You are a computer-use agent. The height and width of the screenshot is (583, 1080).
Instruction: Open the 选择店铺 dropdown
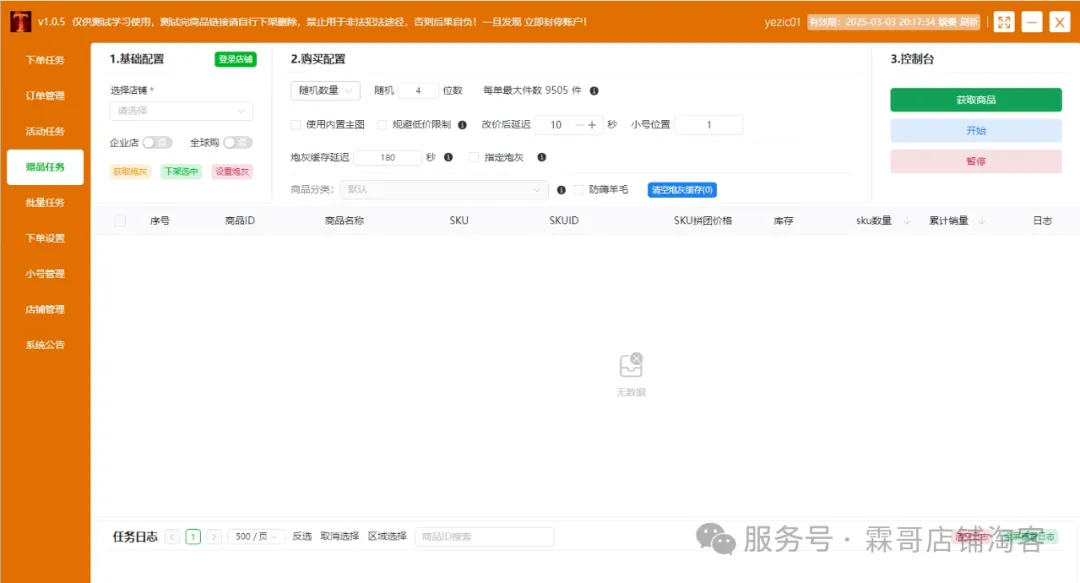pyautogui.click(x=181, y=111)
